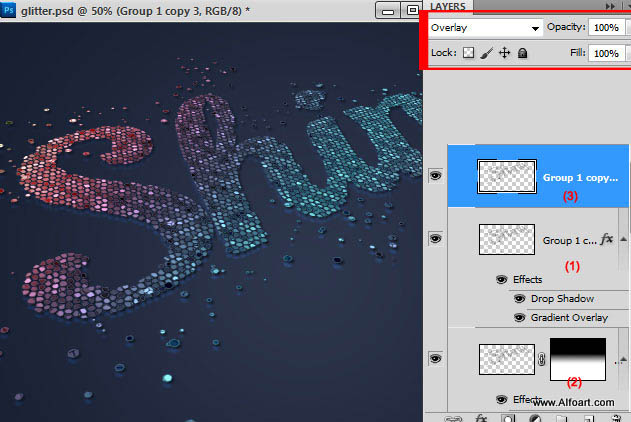Image resolution: width=631 pixels, height=422 pixels.
Task: Click the fx icon on Group 1 c... layer
Action: (606, 239)
